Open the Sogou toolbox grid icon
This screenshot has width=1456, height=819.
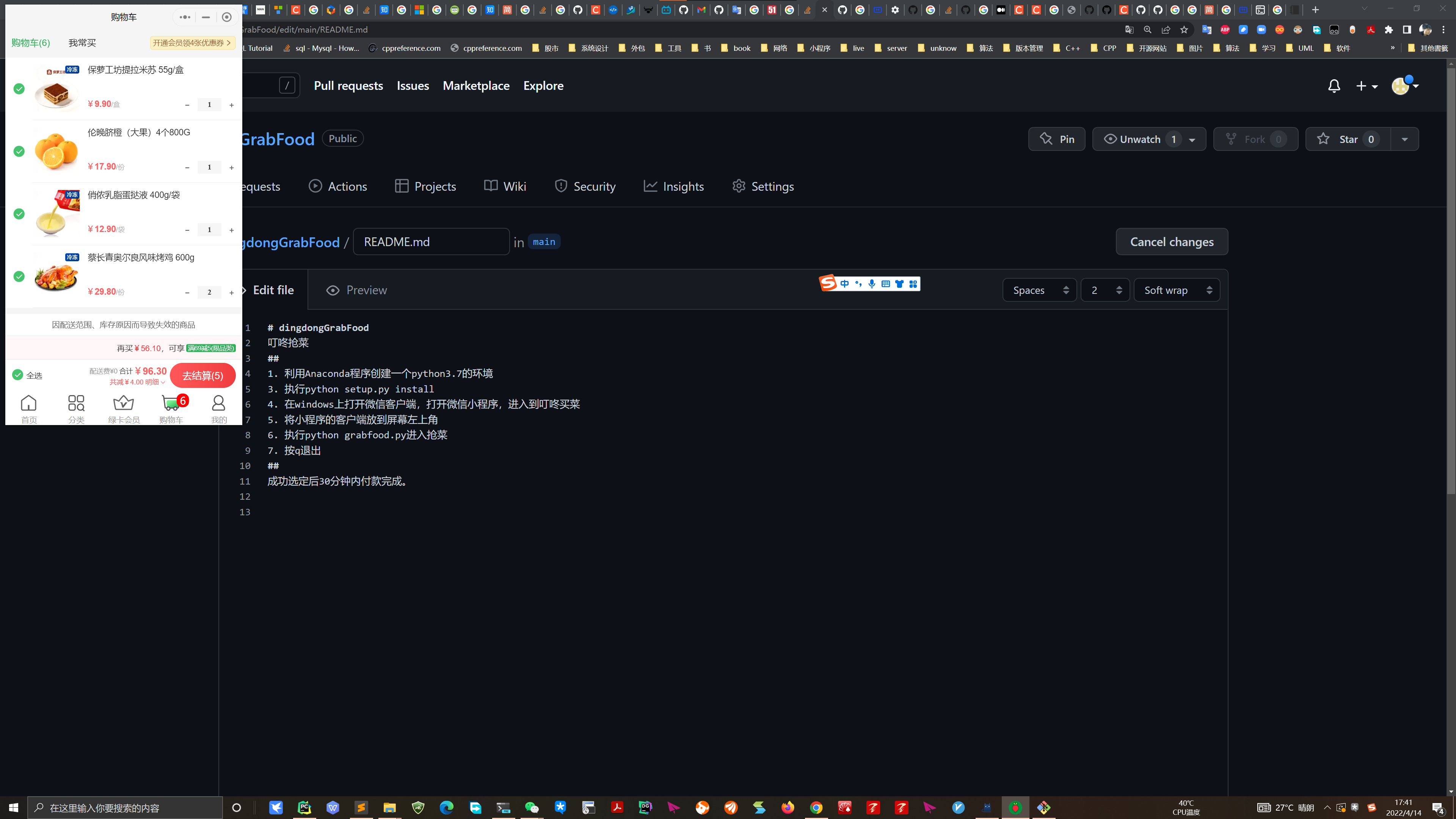[x=913, y=284]
